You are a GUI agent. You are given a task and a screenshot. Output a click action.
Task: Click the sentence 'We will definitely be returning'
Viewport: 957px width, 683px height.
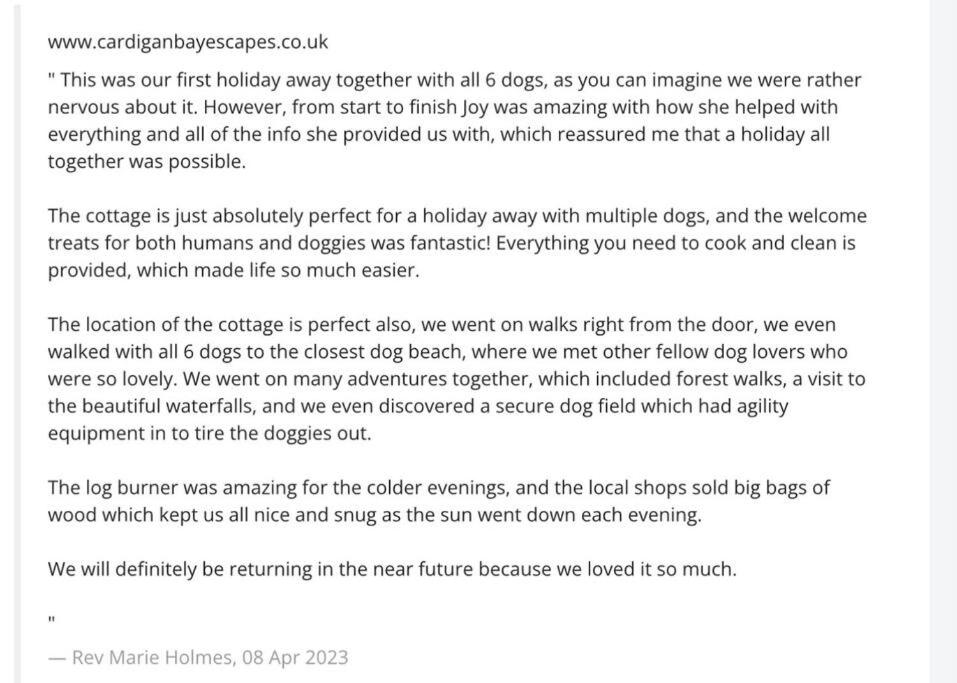point(392,569)
